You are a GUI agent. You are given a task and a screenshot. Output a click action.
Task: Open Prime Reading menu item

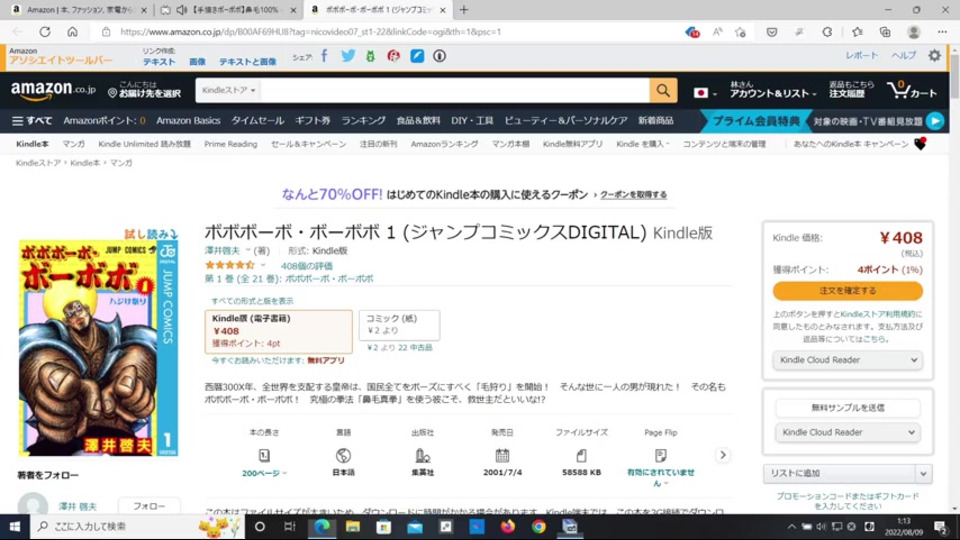click(231, 144)
